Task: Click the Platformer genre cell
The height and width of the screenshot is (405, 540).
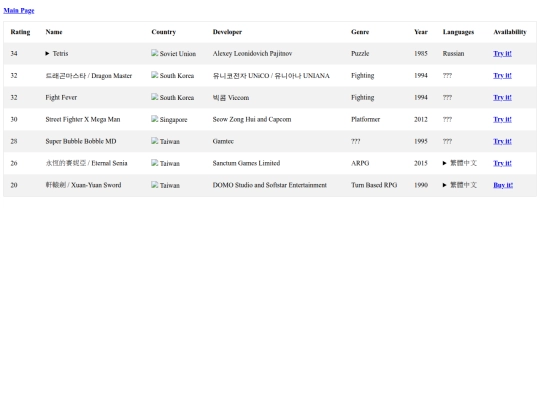Action: (365, 120)
